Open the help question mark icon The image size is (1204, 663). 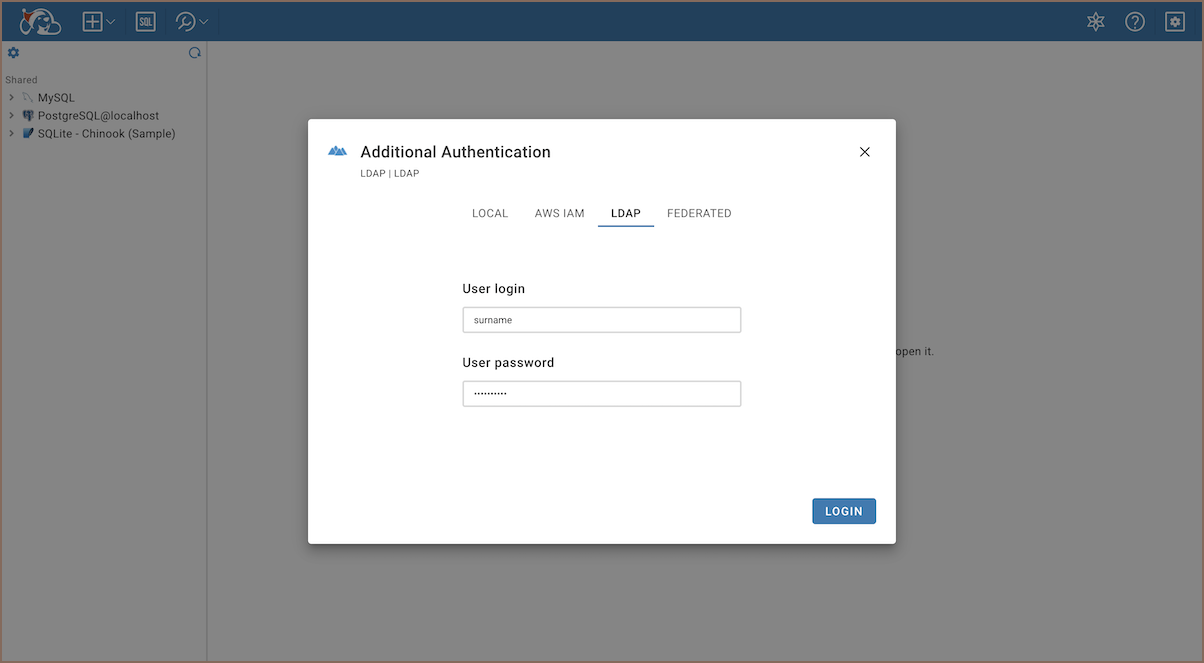click(1135, 21)
